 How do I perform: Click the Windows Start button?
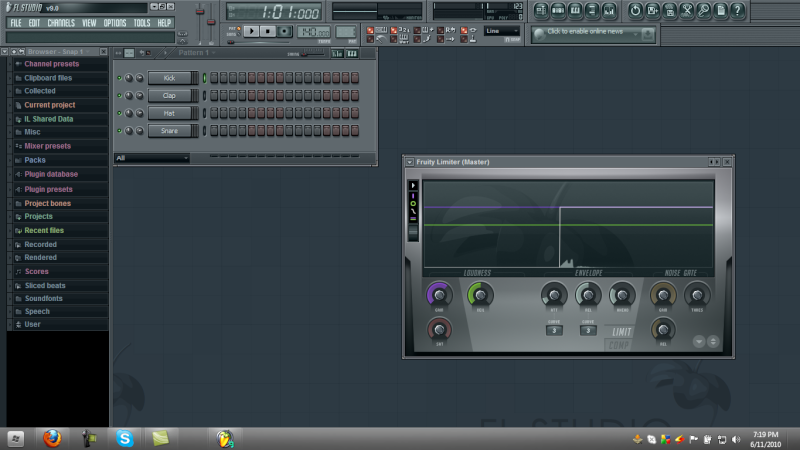(x=16, y=439)
